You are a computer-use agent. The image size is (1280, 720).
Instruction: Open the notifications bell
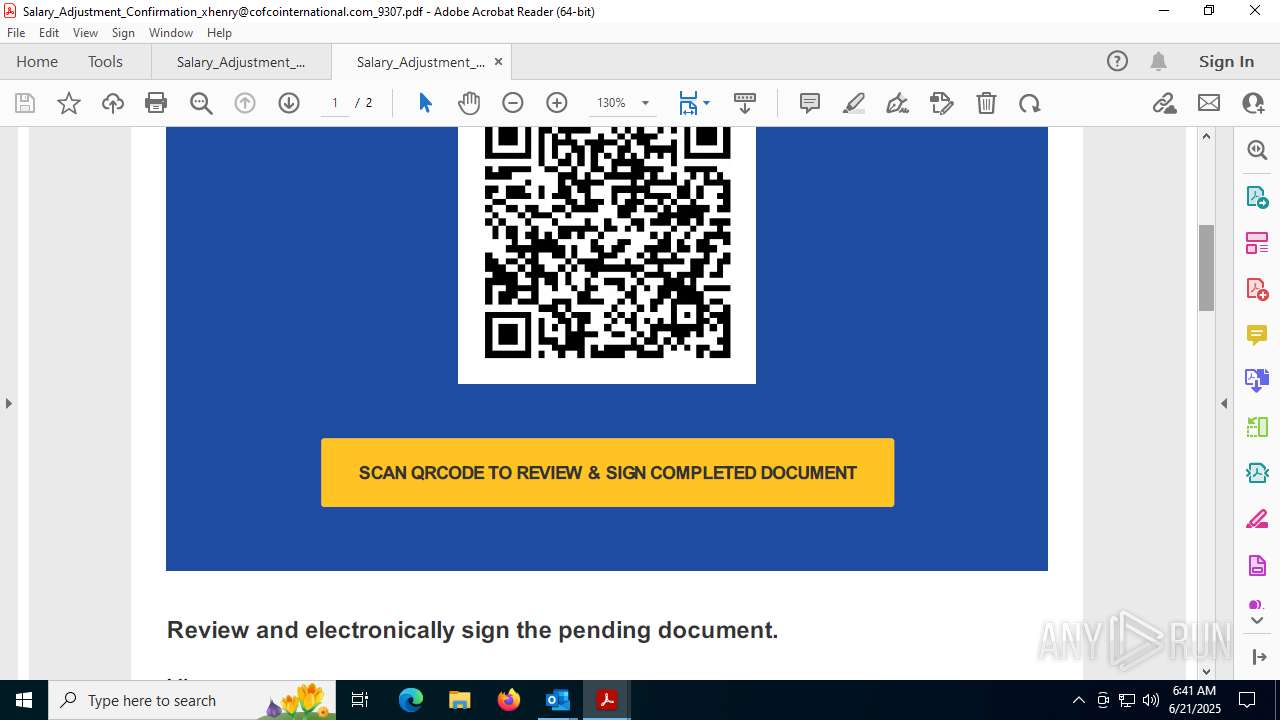coord(1158,61)
